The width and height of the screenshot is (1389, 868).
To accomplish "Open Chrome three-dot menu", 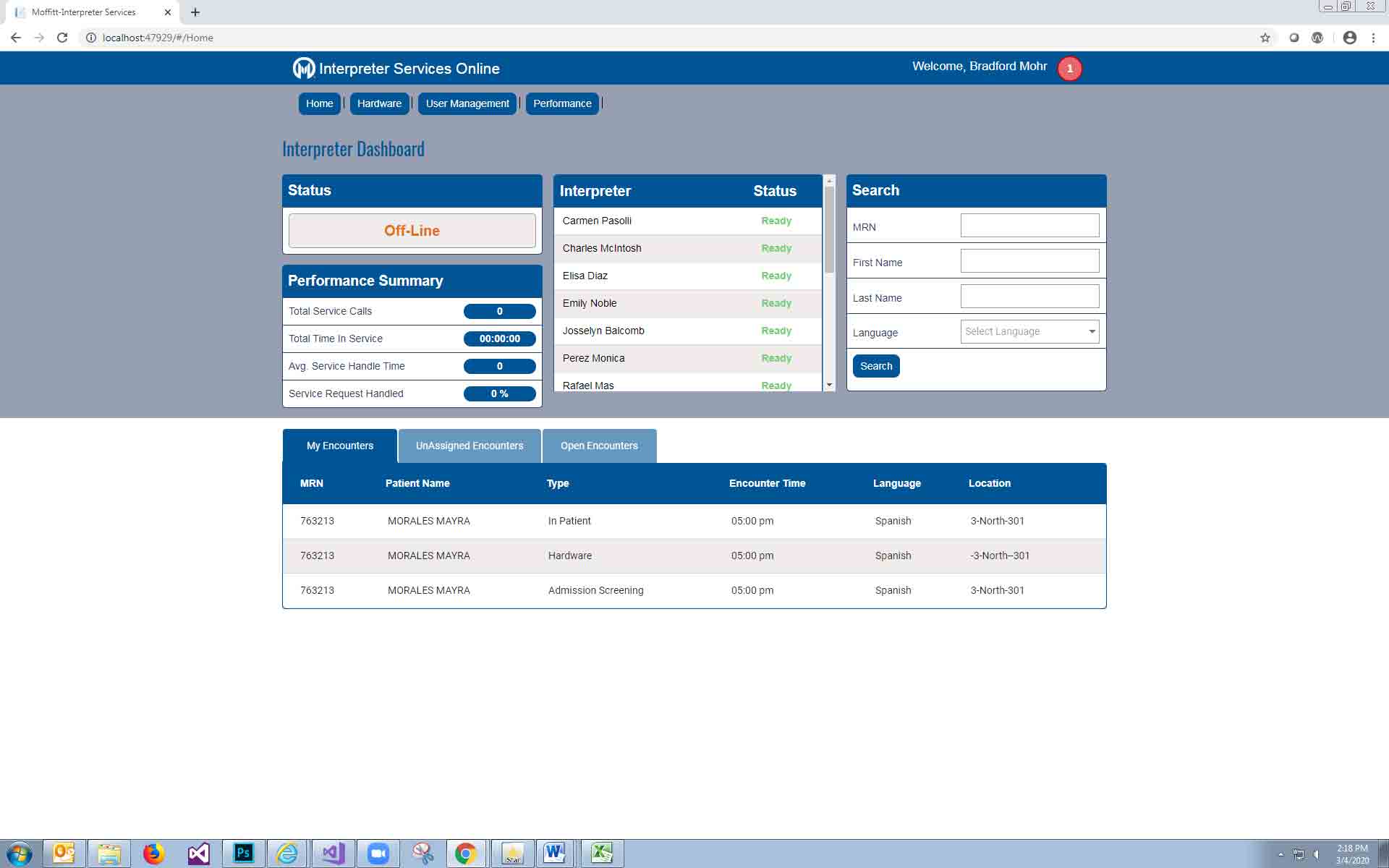I will click(x=1373, y=38).
